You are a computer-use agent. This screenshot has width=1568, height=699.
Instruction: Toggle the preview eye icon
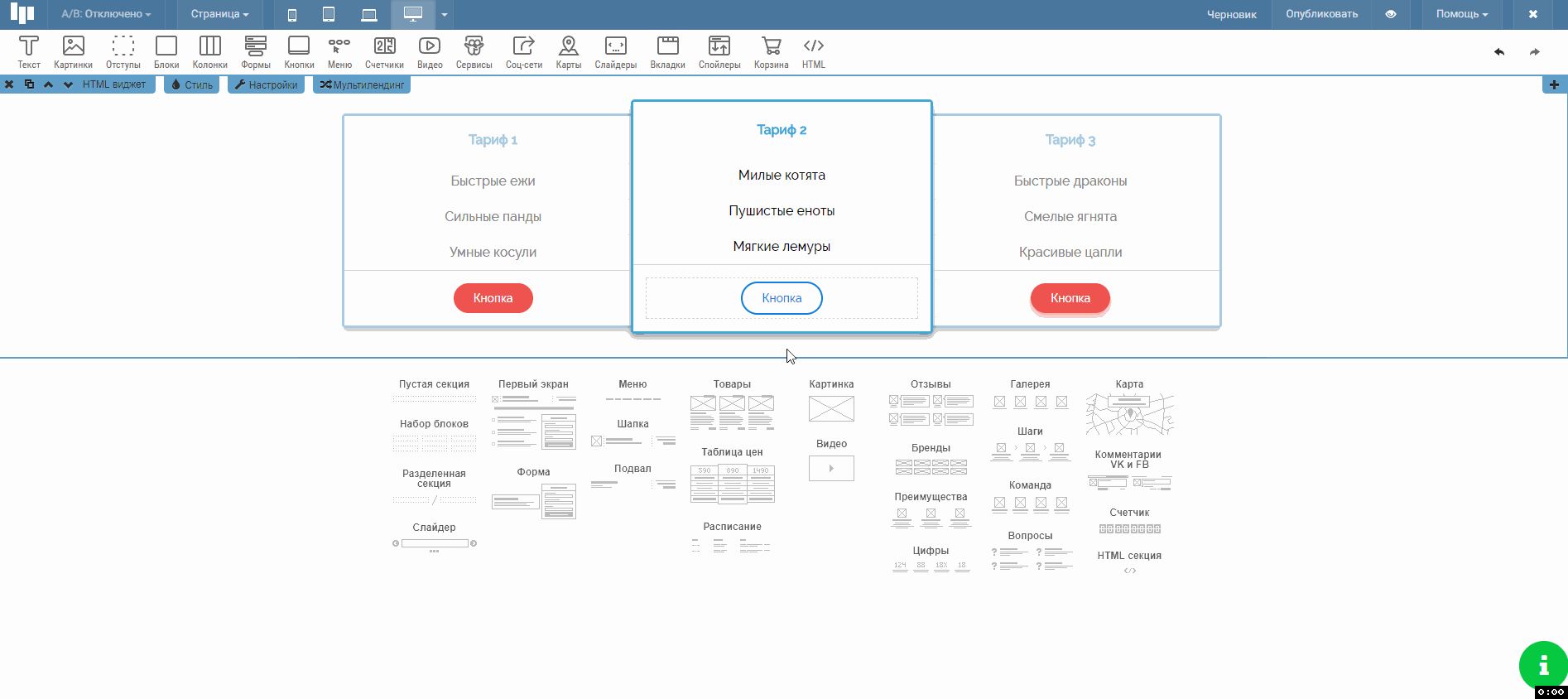pos(1391,14)
